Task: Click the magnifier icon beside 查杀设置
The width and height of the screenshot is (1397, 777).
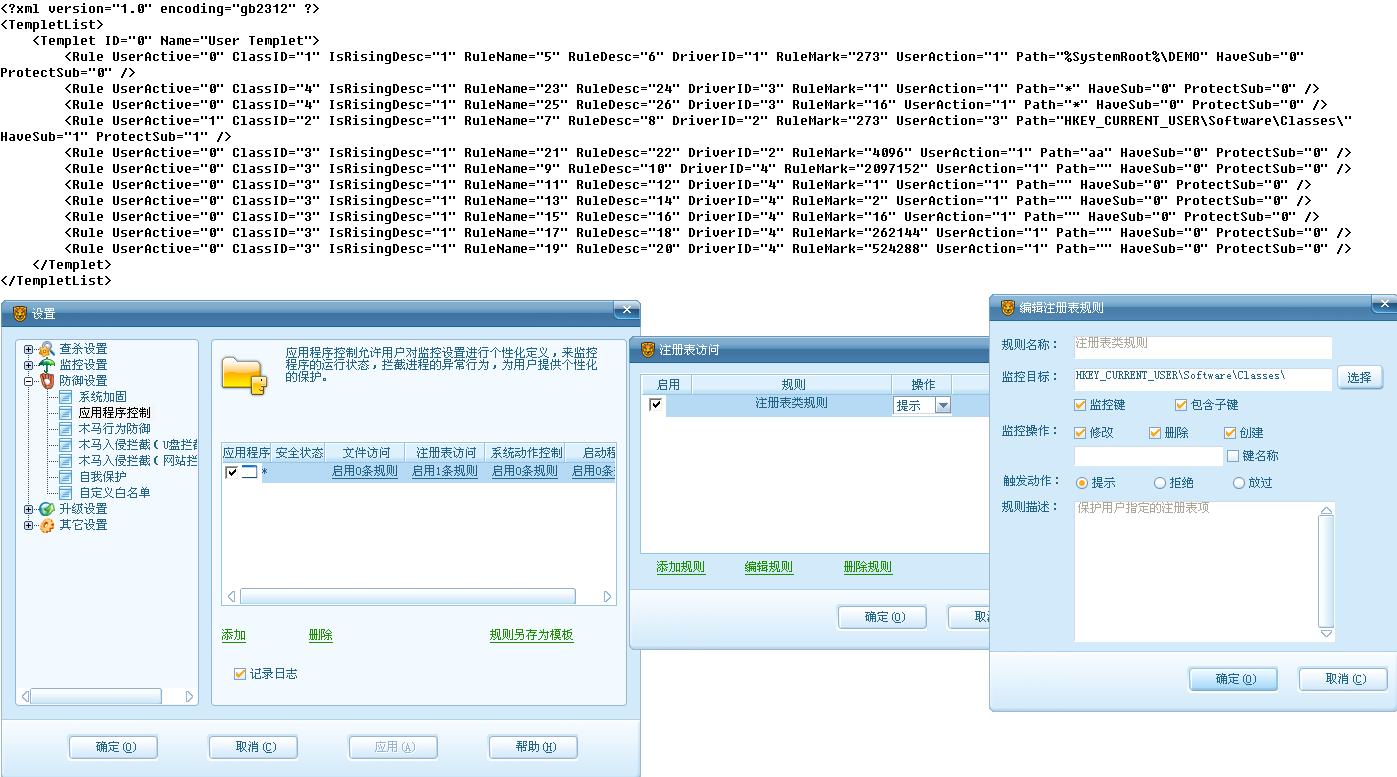Action: pyautogui.click(x=47, y=349)
